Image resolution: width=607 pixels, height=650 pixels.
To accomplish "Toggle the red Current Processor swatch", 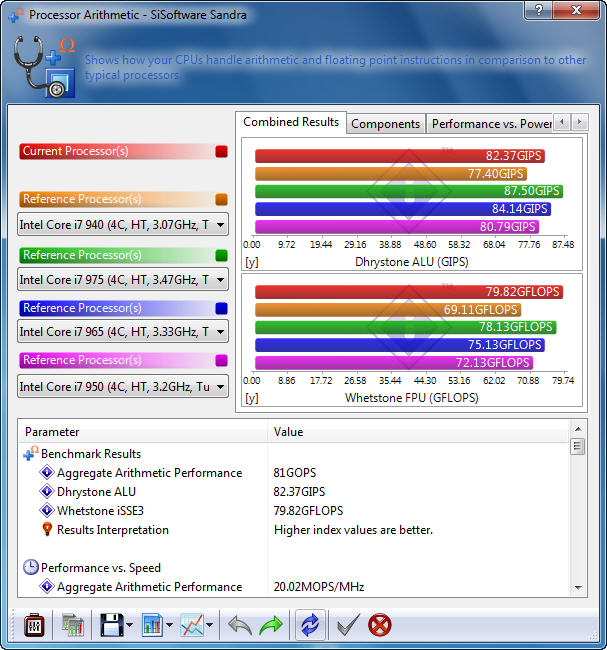I will point(221,151).
